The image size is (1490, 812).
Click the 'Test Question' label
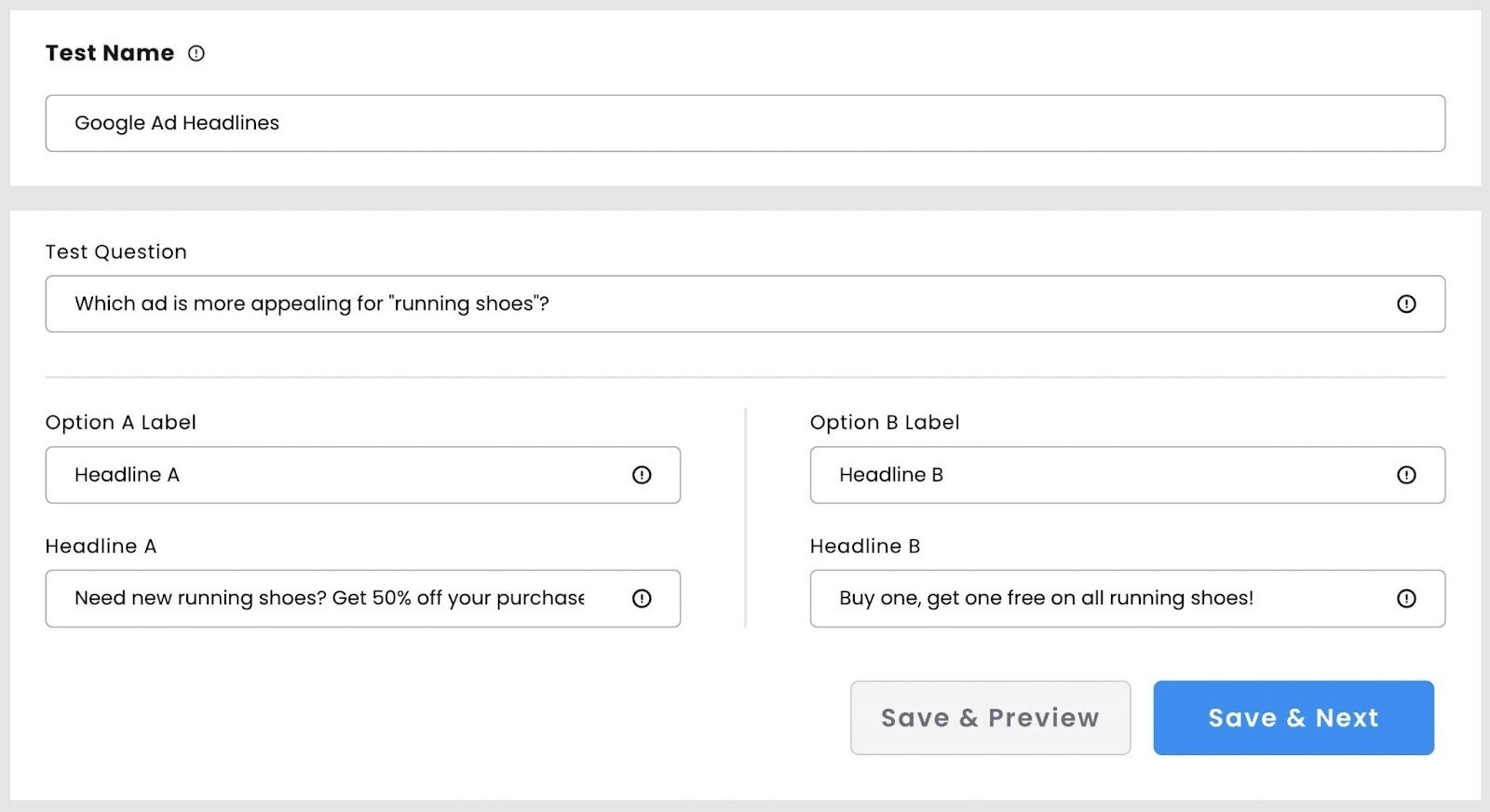(x=116, y=251)
